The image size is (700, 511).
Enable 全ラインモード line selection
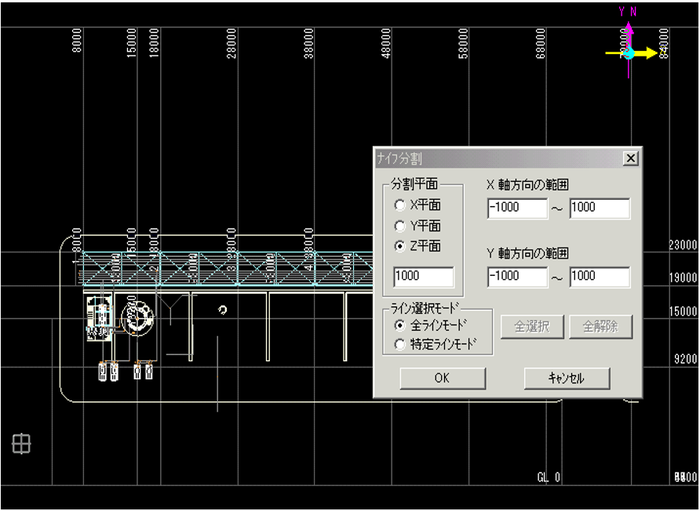point(401,325)
